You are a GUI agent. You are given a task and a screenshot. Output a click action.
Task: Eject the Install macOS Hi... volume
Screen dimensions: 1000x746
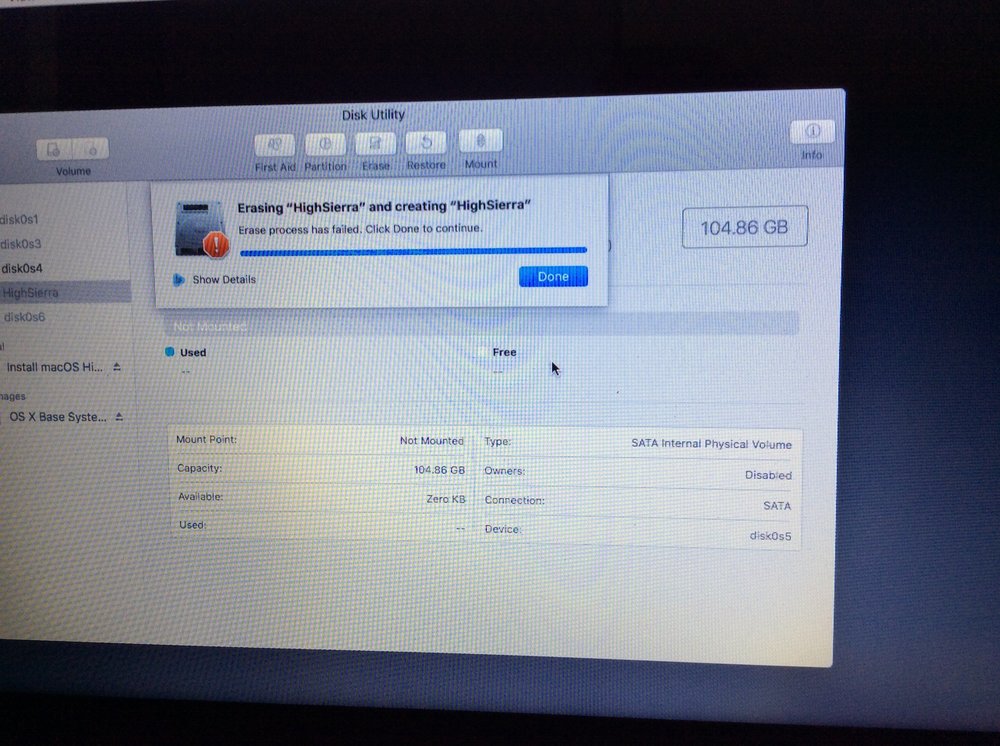click(117, 367)
